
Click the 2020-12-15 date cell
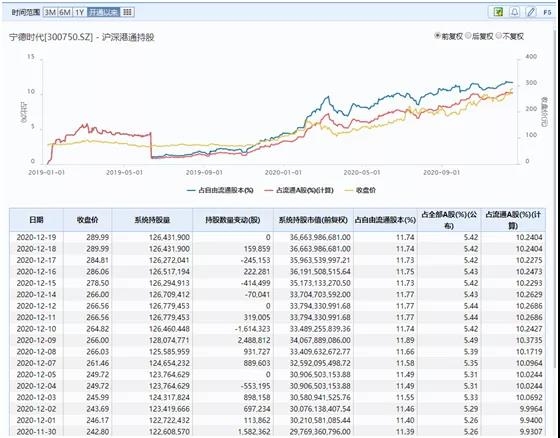[x=36, y=283]
